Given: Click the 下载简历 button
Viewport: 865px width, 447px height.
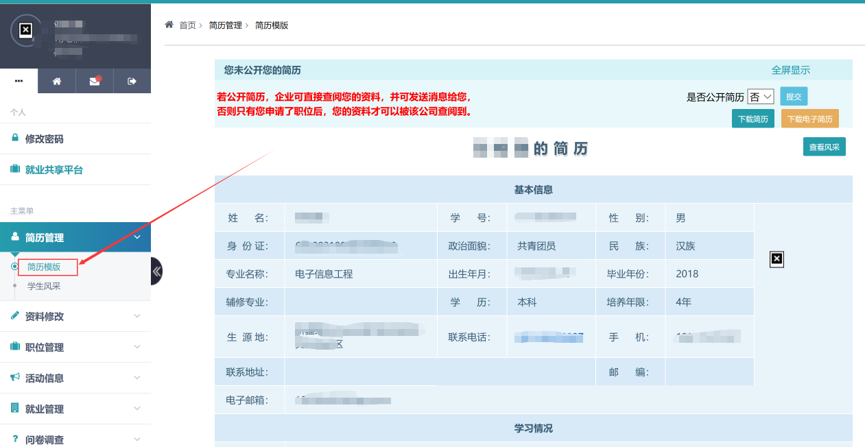Looking at the screenshot, I should (753, 119).
